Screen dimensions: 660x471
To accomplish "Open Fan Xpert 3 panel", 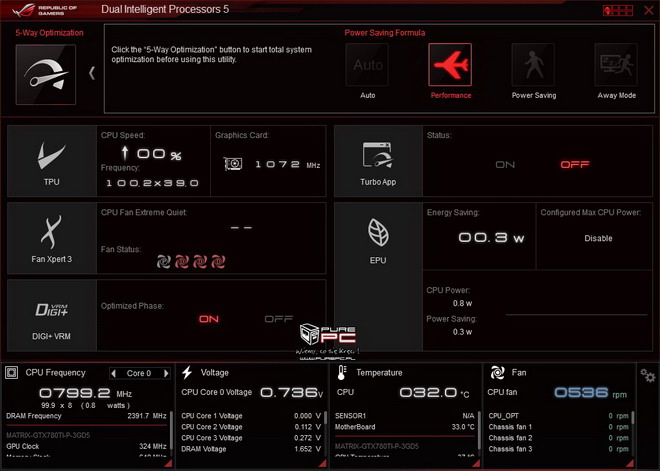I will pyautogui.click(x=52, y=238).
